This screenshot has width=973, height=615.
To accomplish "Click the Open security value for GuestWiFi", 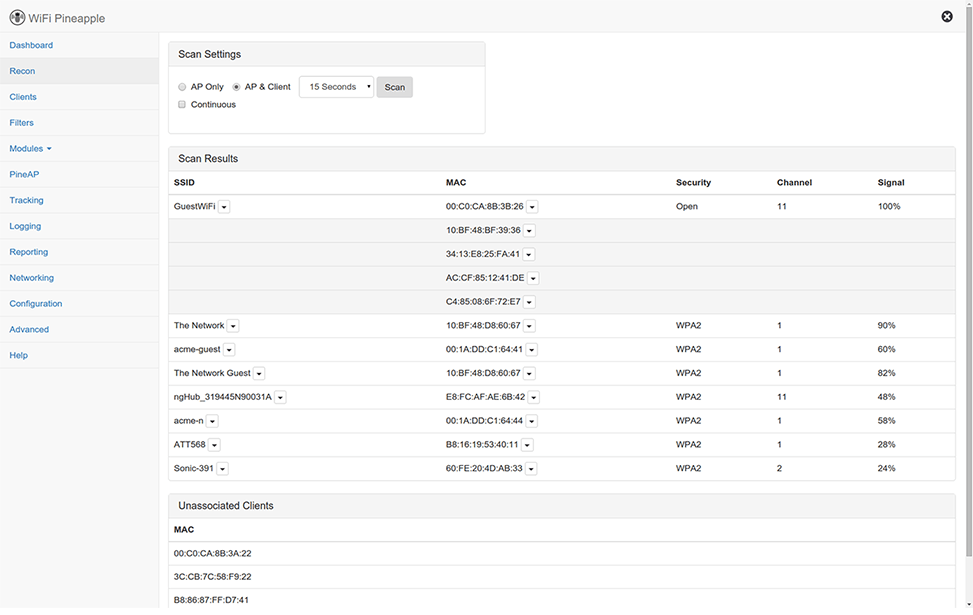I will tap(687, 206).
